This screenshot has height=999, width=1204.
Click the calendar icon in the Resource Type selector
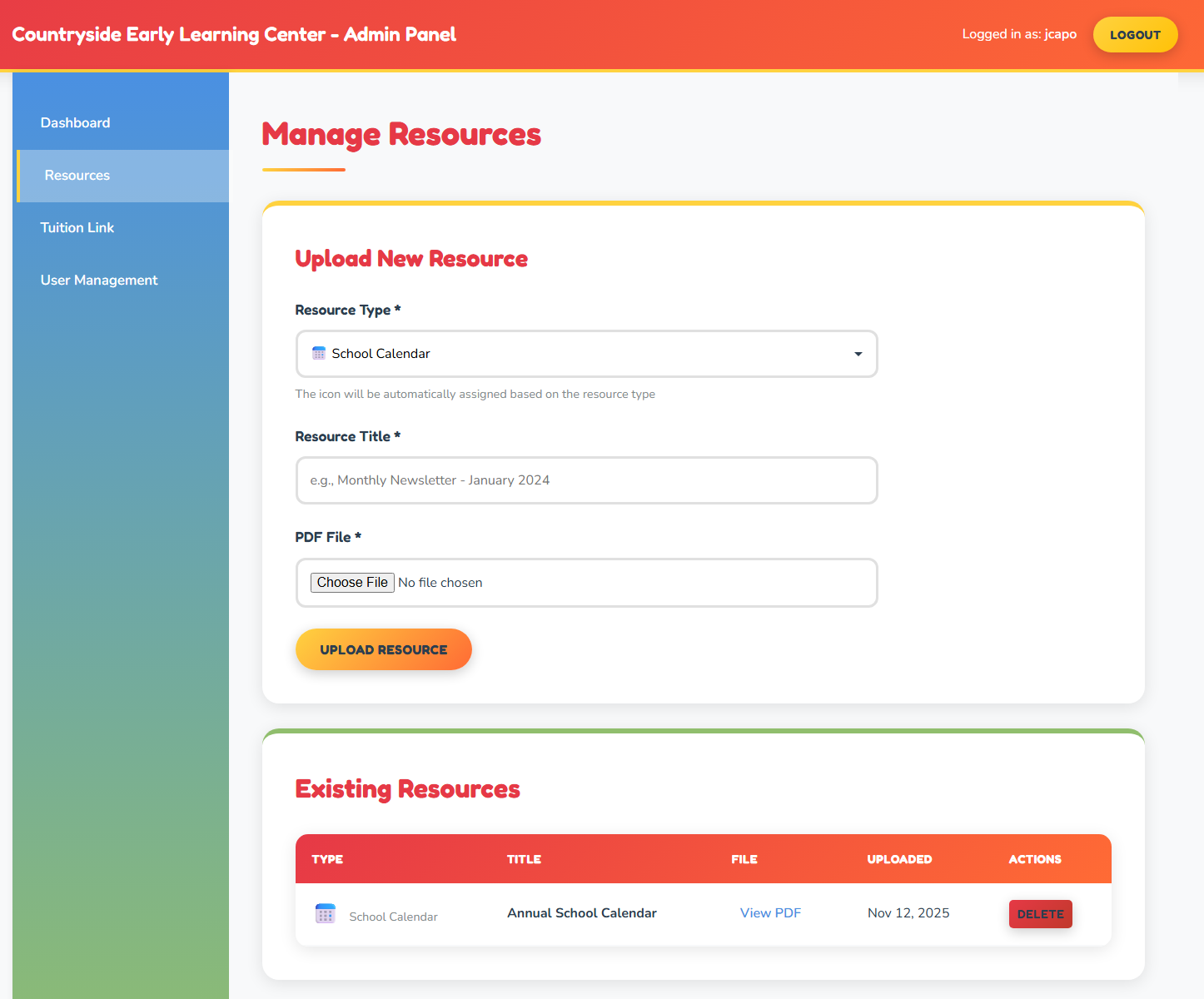[317, 353]
